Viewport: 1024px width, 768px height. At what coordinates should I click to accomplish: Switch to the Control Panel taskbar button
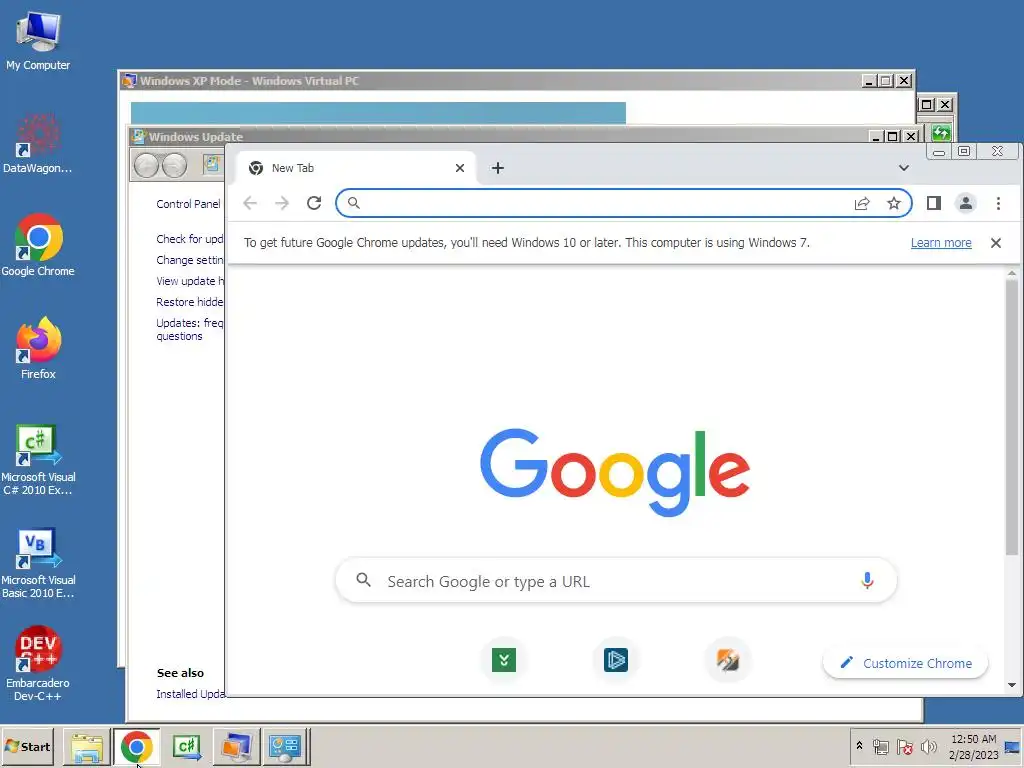point(286,747)
